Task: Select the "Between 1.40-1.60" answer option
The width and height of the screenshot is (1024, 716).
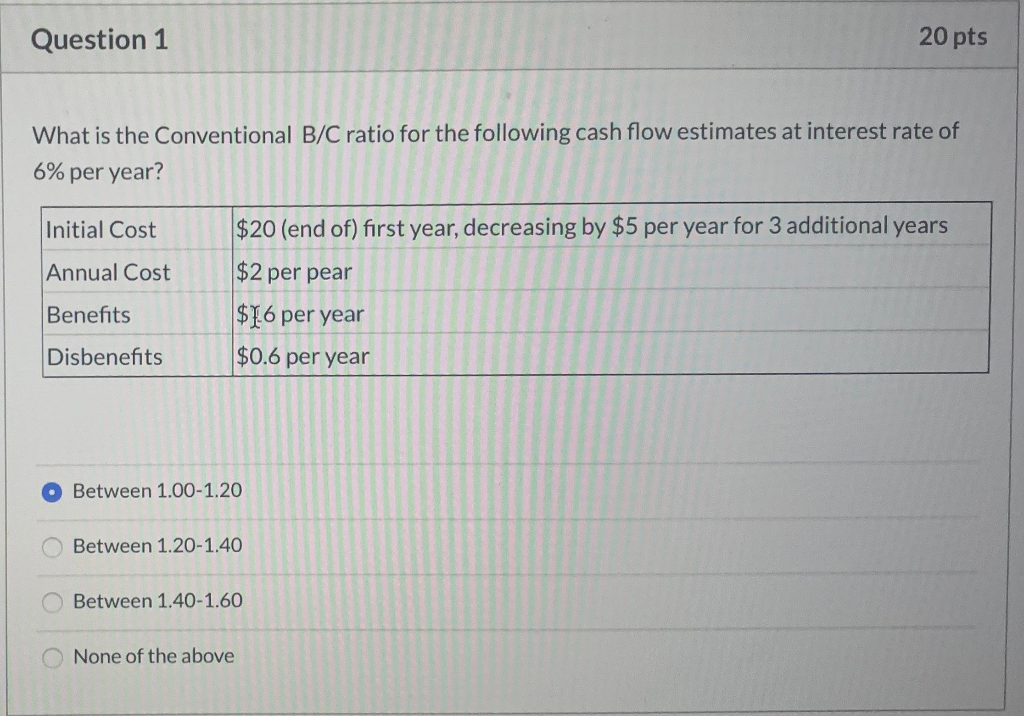Action: coord(51,601)
